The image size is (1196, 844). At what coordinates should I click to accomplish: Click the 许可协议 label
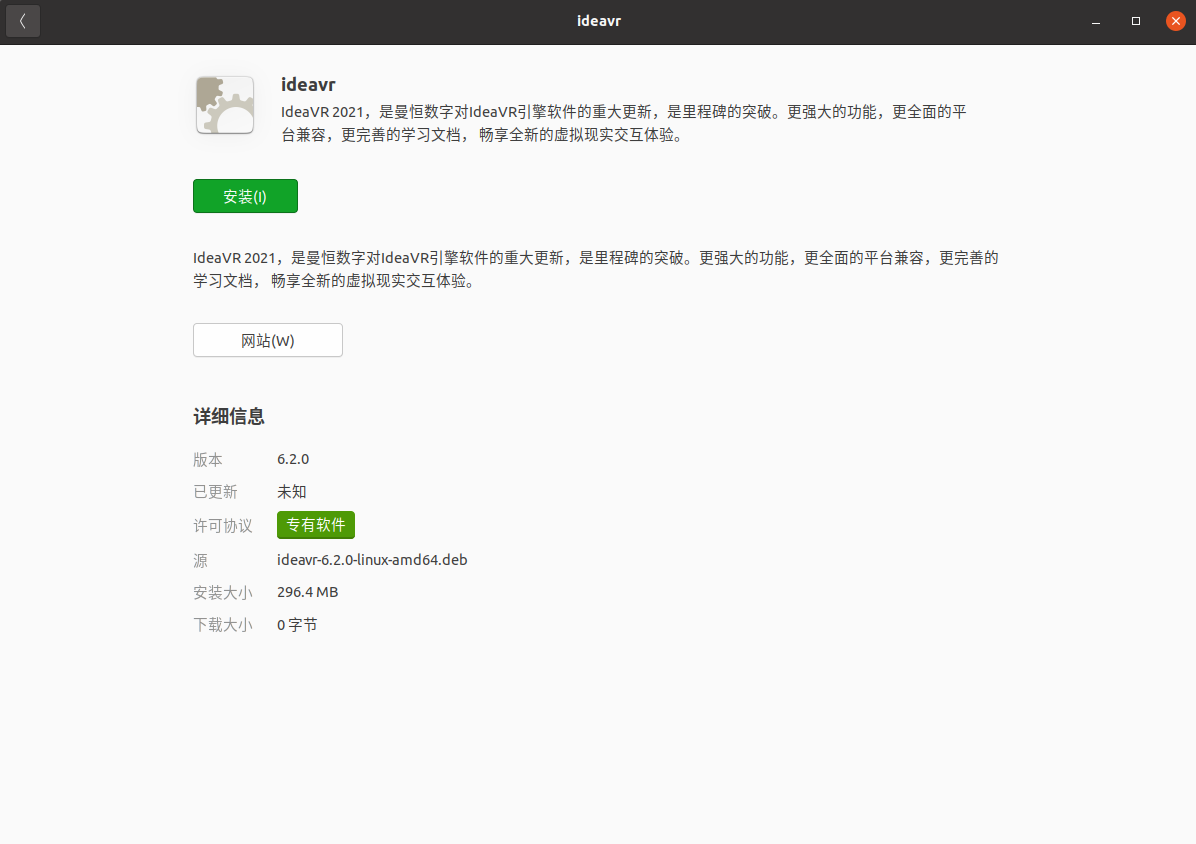223,525
